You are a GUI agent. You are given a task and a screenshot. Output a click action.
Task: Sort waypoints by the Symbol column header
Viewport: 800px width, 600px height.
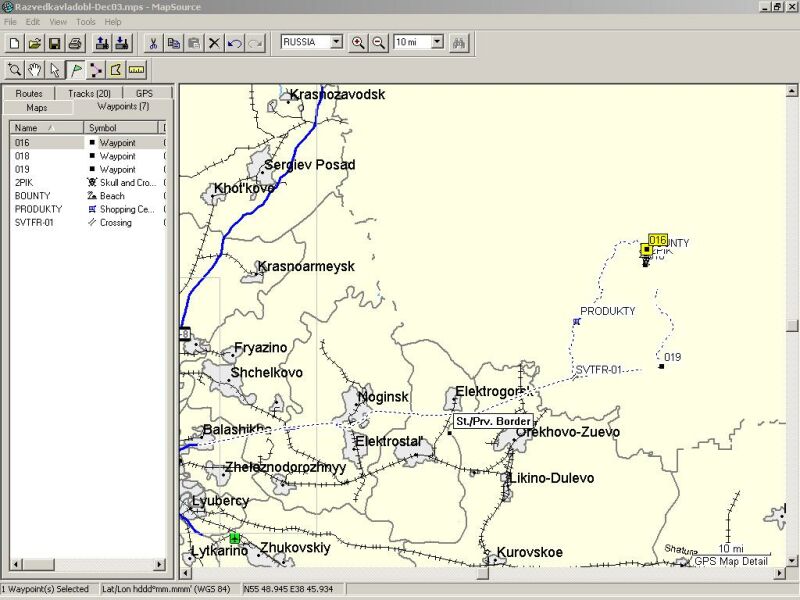coord(121,128)
